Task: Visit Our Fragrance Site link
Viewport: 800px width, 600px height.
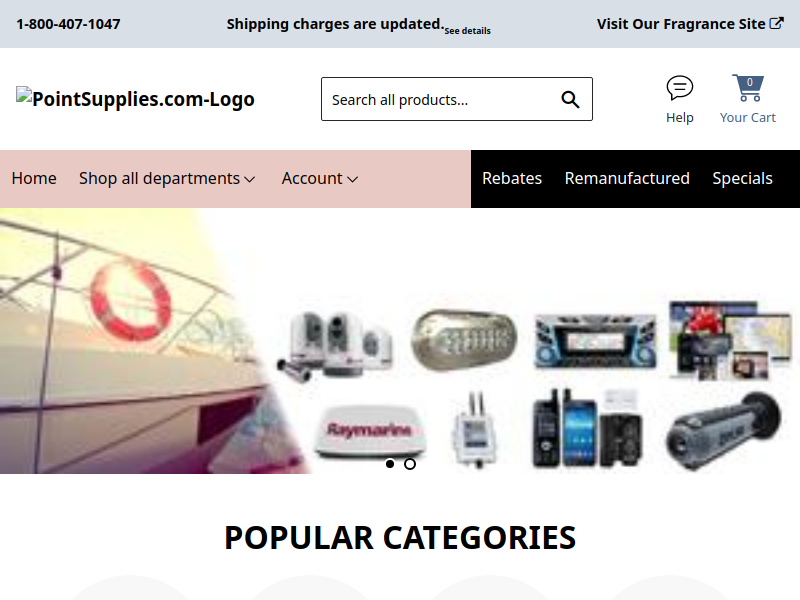Action: pyautogui.click(x=681, y=24)
